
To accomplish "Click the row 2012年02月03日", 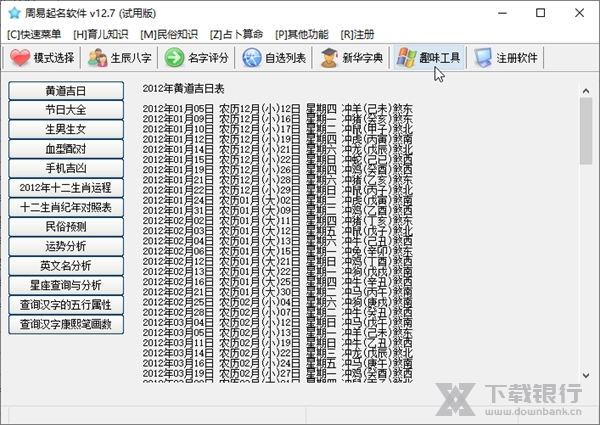I will tap(278, 231).
